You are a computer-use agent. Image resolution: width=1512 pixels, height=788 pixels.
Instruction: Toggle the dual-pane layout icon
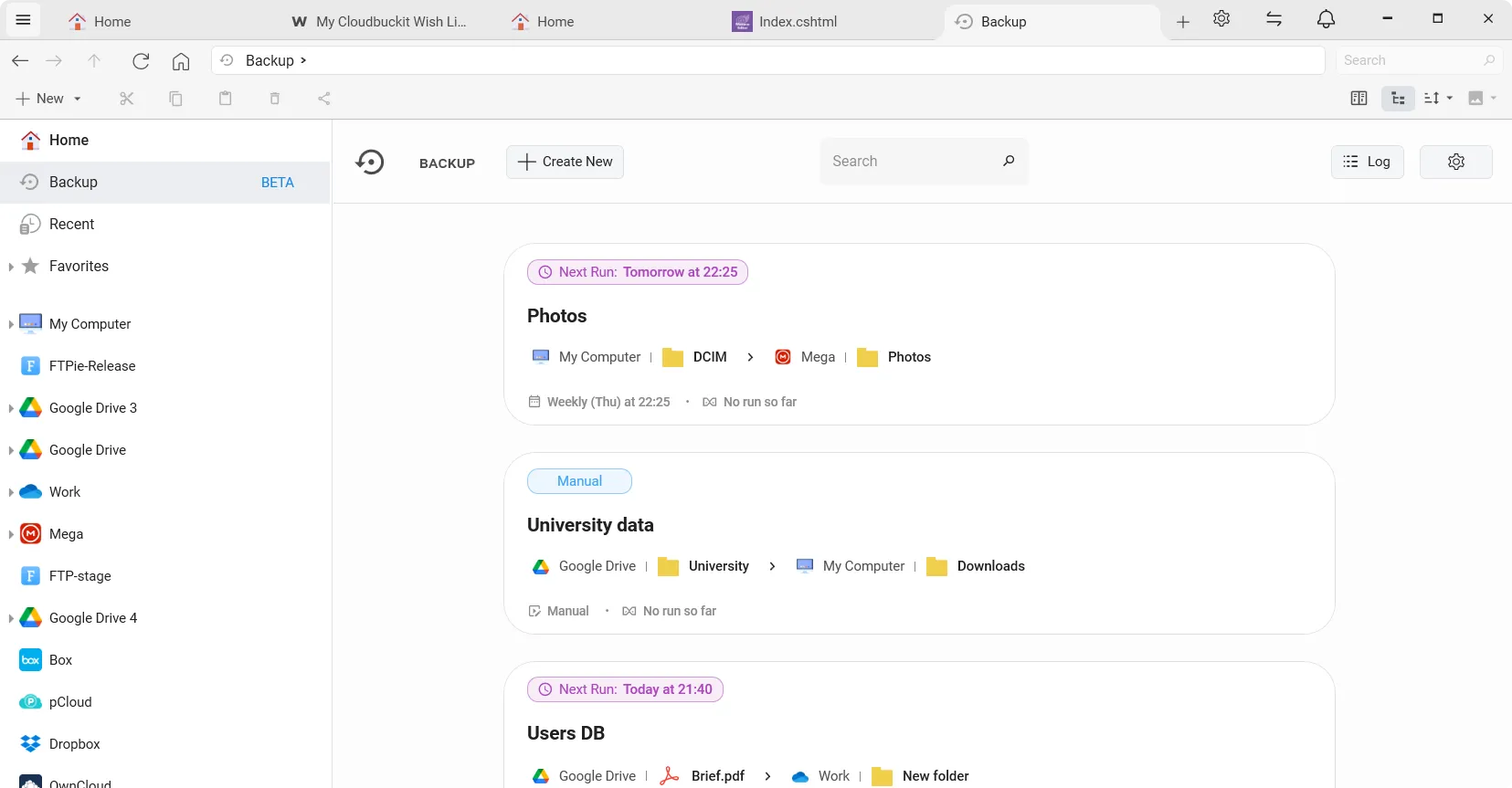[1359, 99]
